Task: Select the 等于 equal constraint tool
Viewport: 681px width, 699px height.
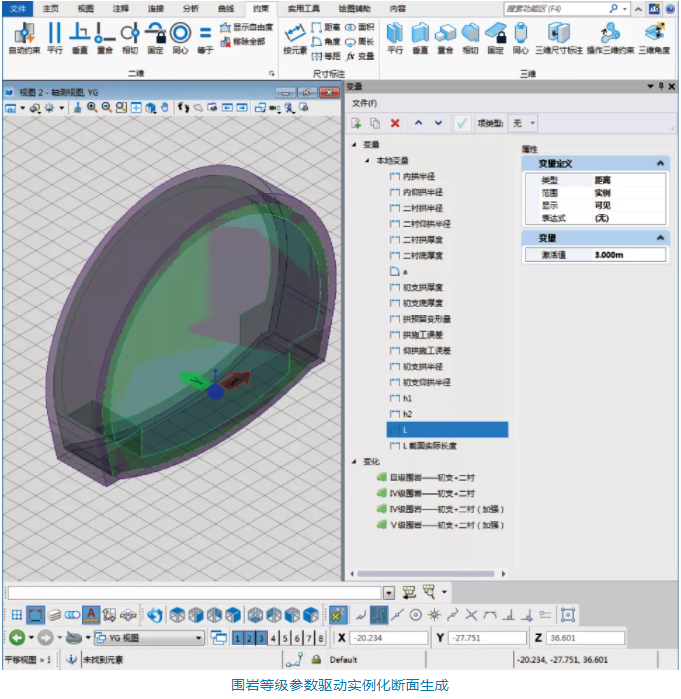Action: [205, 38]
